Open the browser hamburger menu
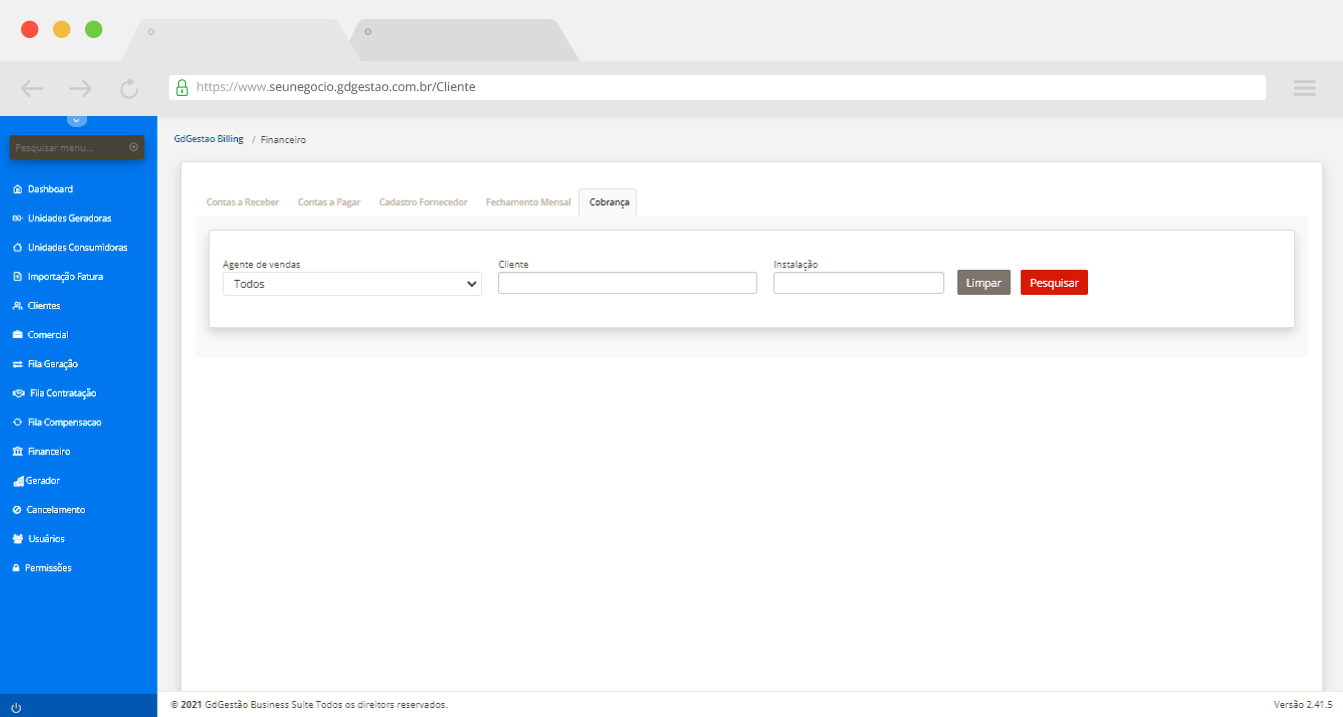This screenshot has width=1343, height=717. [1304, 88]
